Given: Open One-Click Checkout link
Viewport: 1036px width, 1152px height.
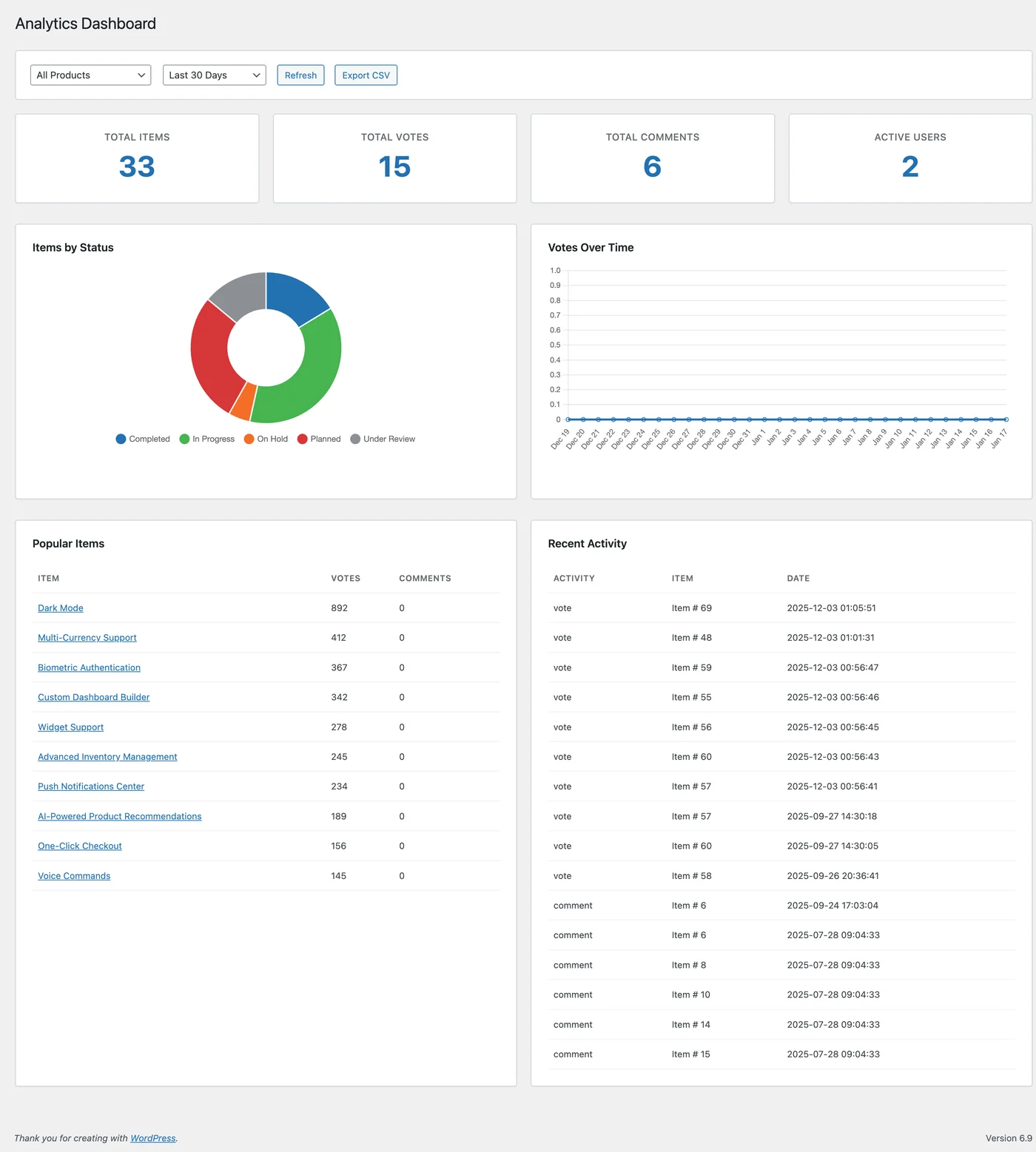Looking at the screenshot, I should coord(80,846).
